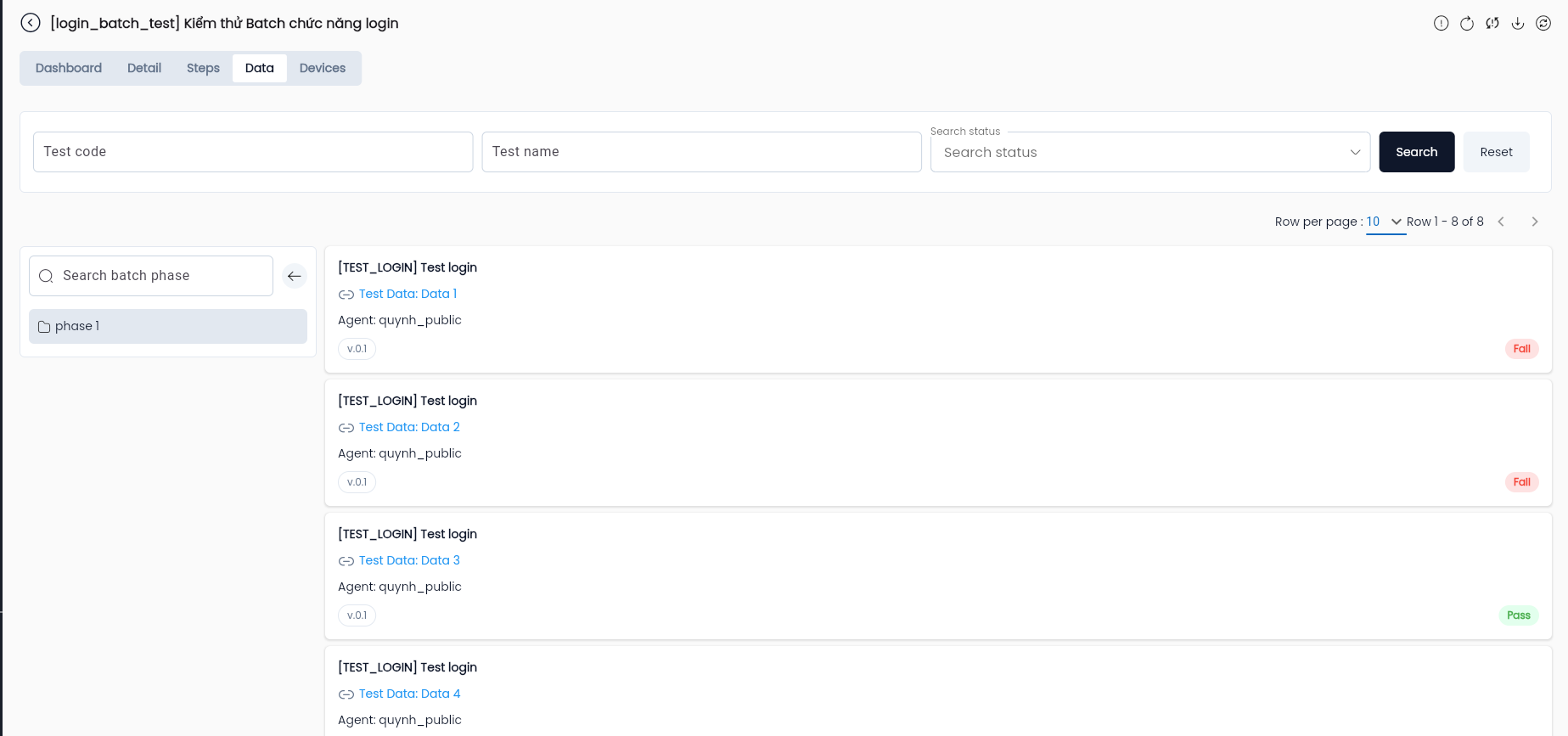Screen dimensions: 1568x736
Task: Open the Steps tab
Action: point(203,68)
